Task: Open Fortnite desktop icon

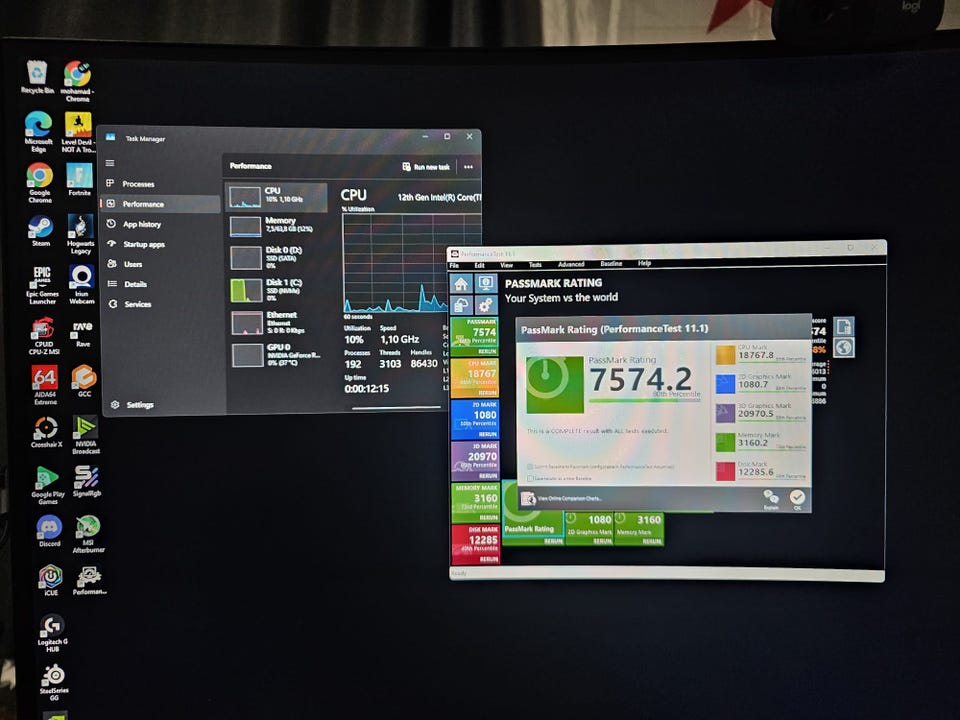Action: (80, 179)
